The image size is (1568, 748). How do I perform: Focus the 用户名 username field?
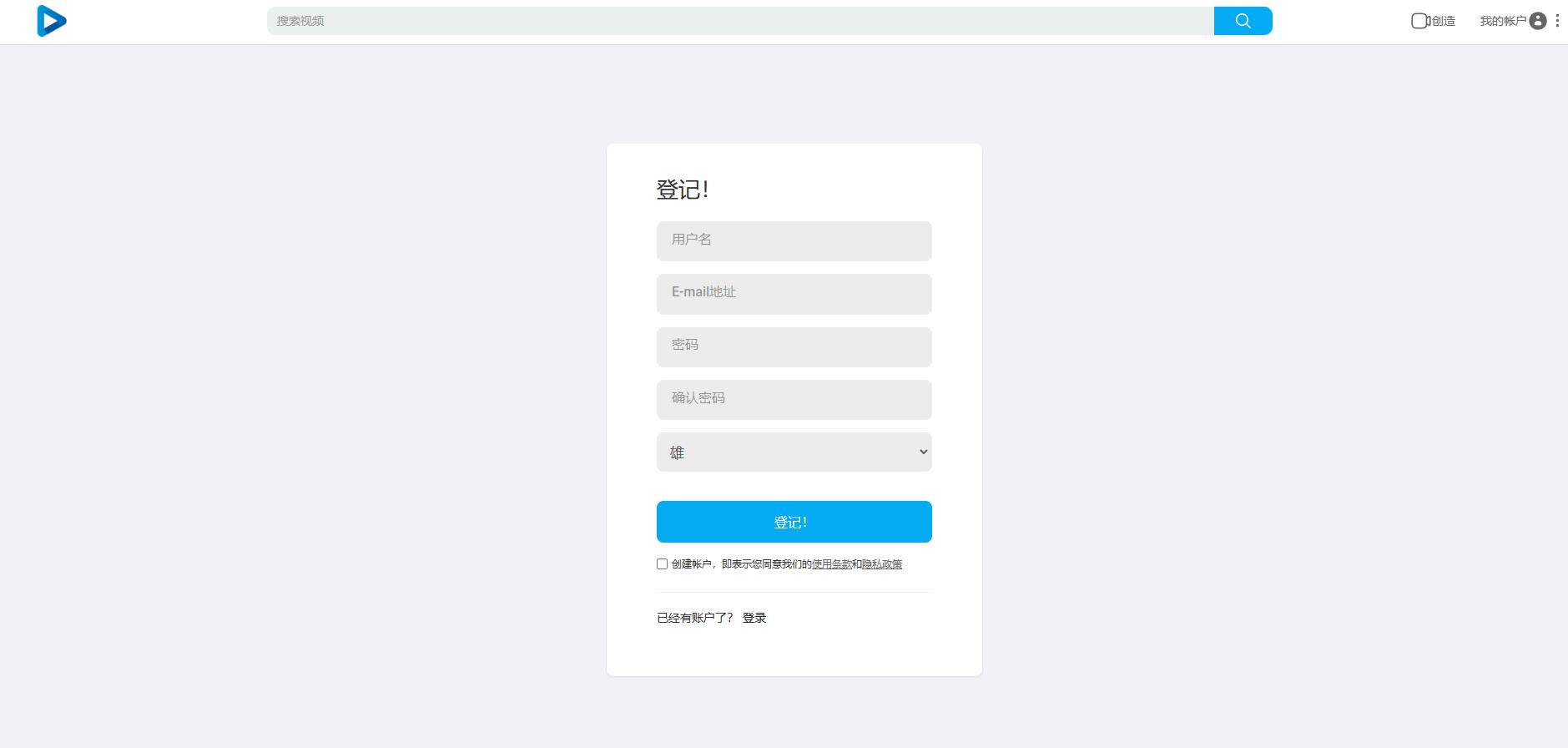tap(794, 241)
